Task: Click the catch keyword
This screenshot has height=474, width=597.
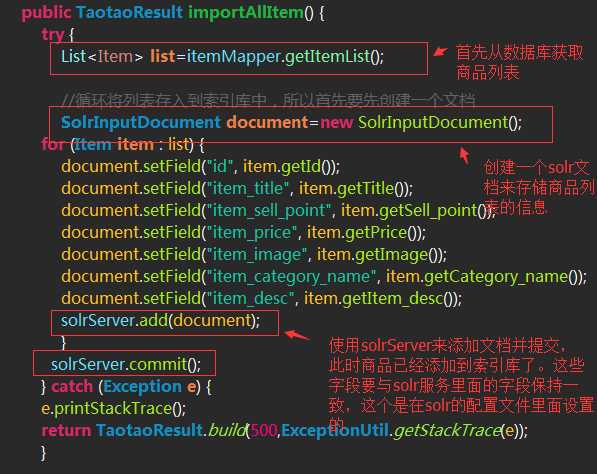Action: 72,387
